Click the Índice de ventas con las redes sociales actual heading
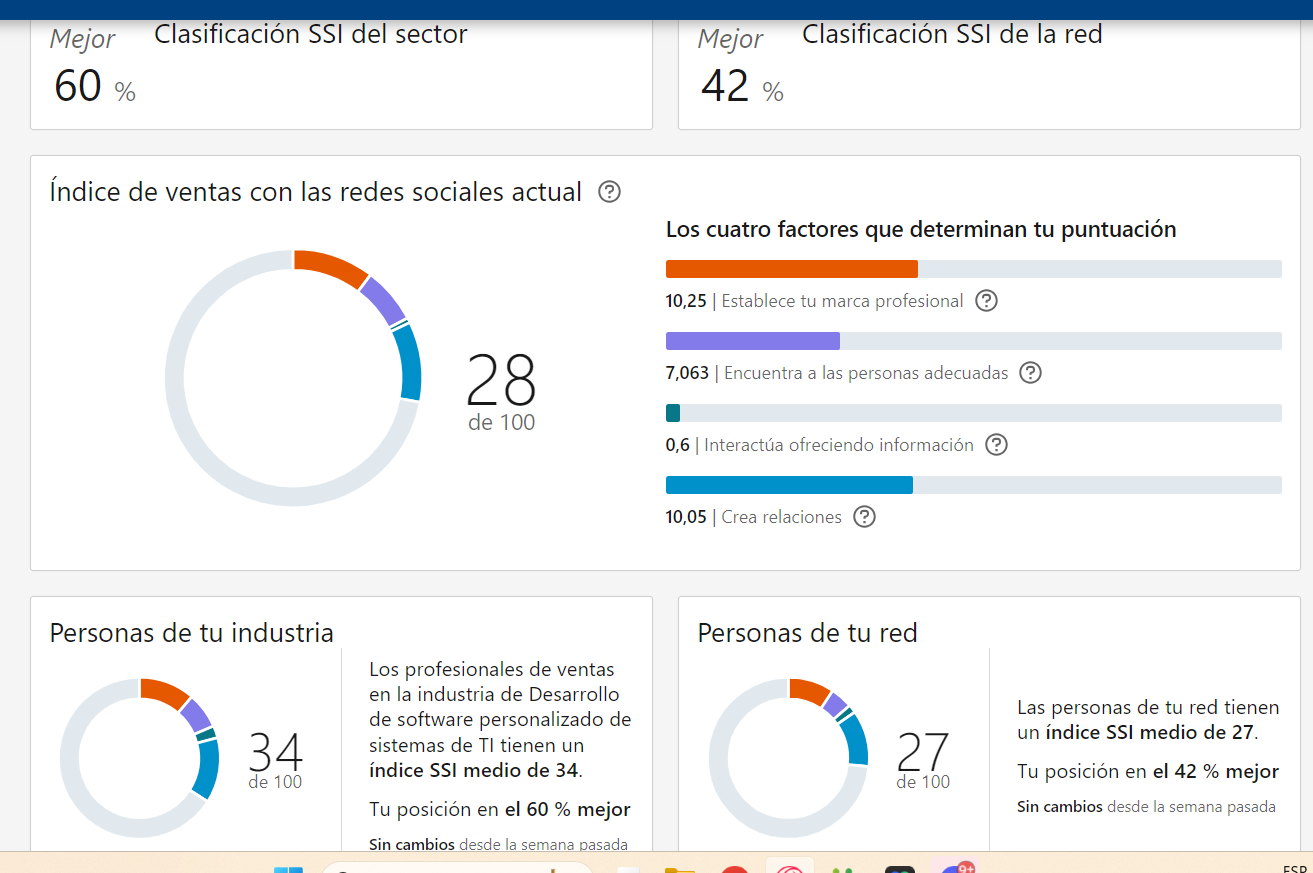This screenshot has height=873, width=1313. tap(316, 192)
